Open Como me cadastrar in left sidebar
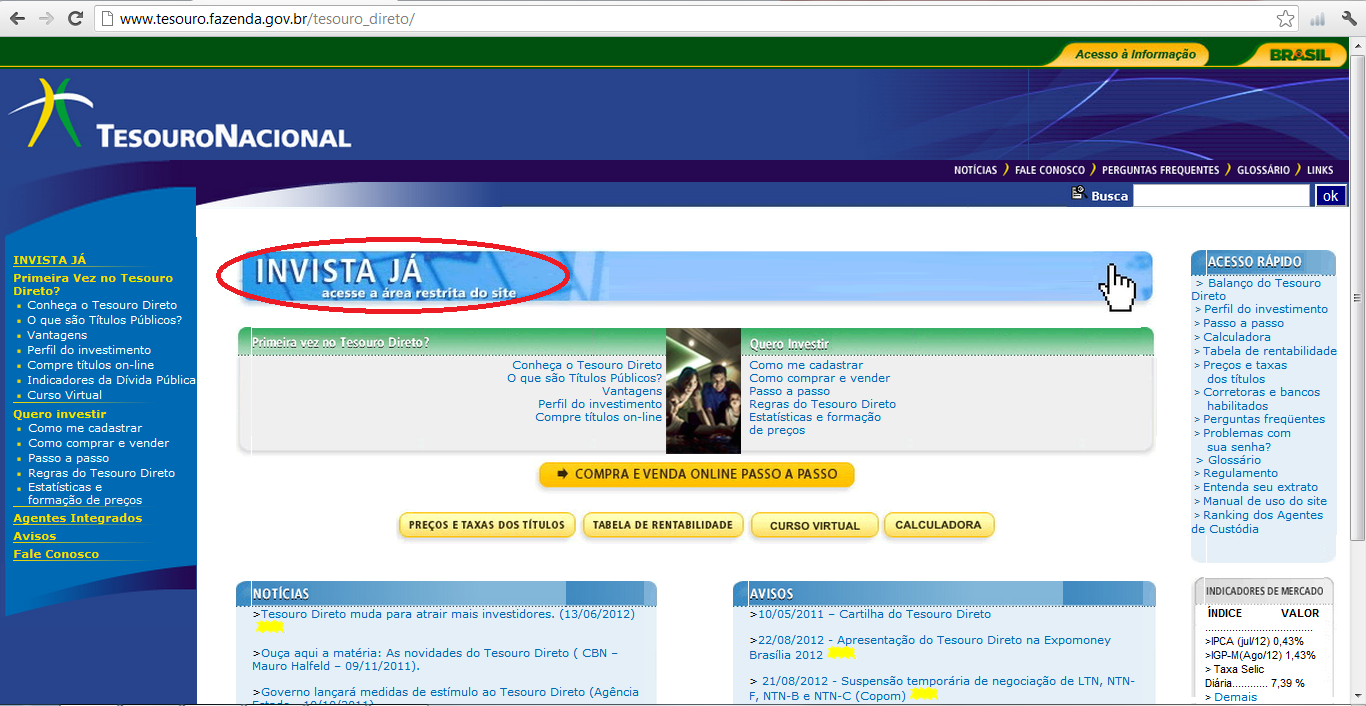1366x706 pixels. tap(85, 428)
